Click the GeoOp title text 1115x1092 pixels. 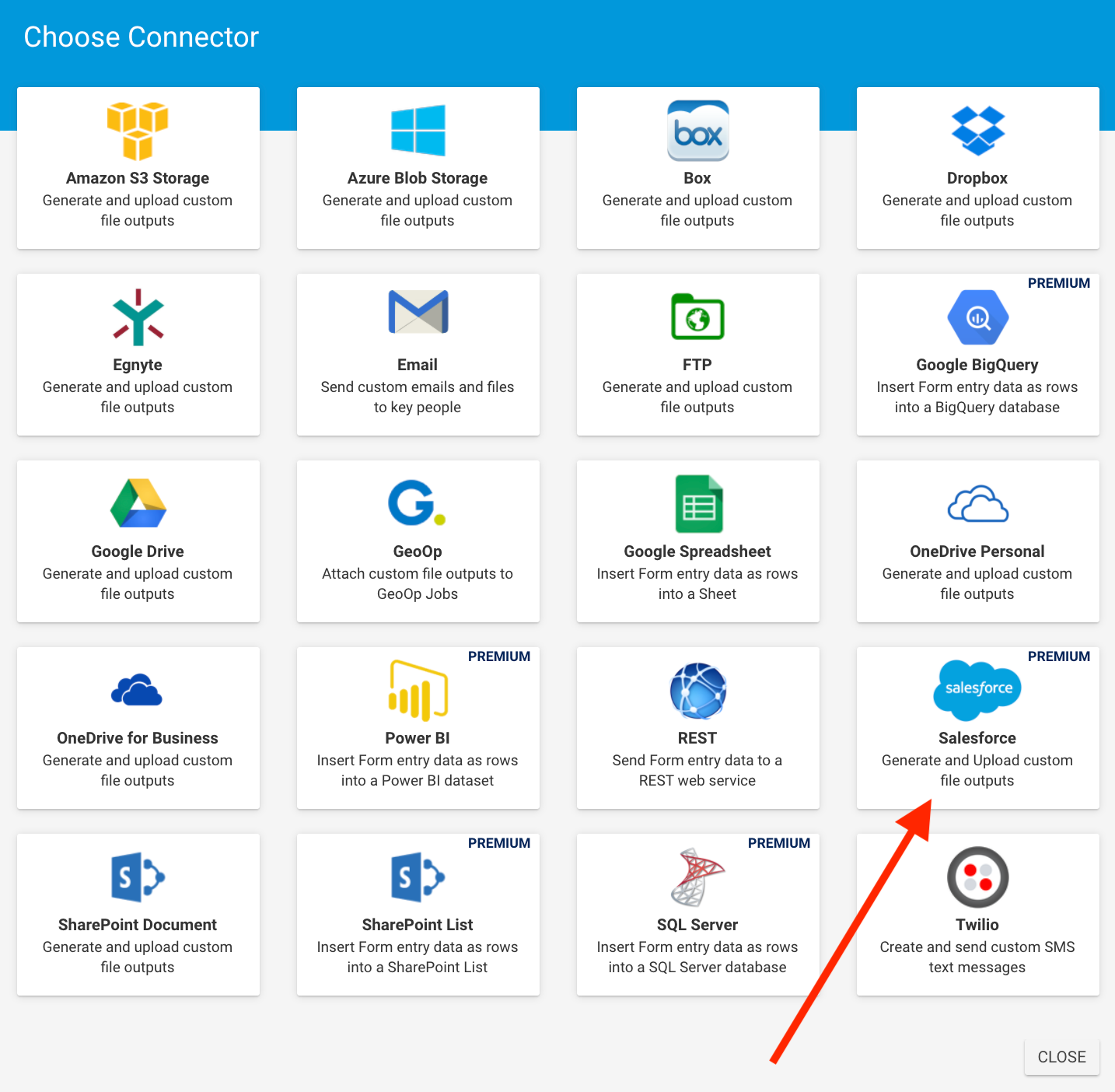click(x=418, y=551)
